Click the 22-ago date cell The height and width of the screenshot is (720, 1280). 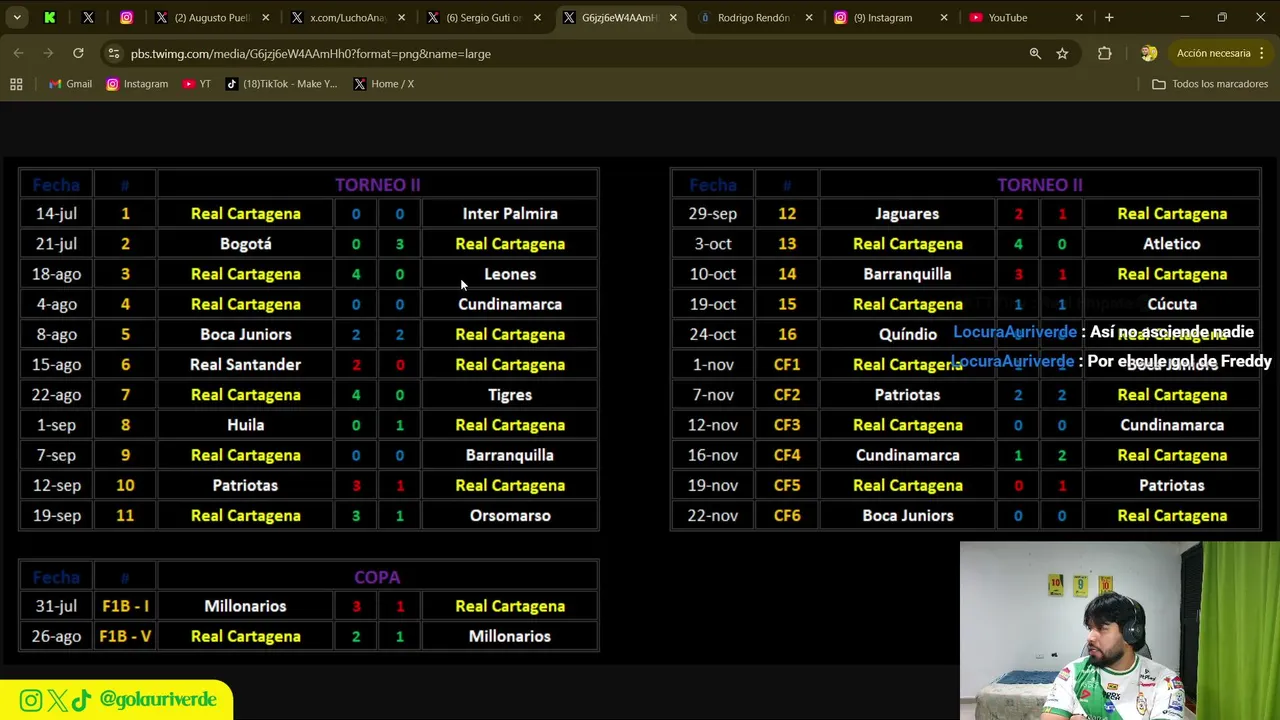[x=56, y=395]
